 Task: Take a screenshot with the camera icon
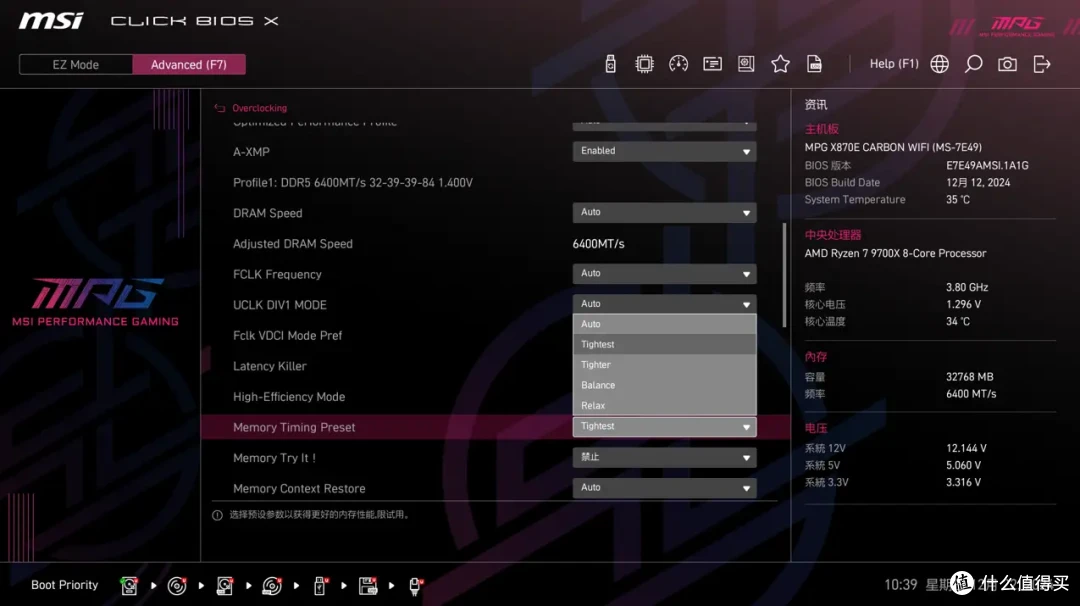click(1007, 64)
